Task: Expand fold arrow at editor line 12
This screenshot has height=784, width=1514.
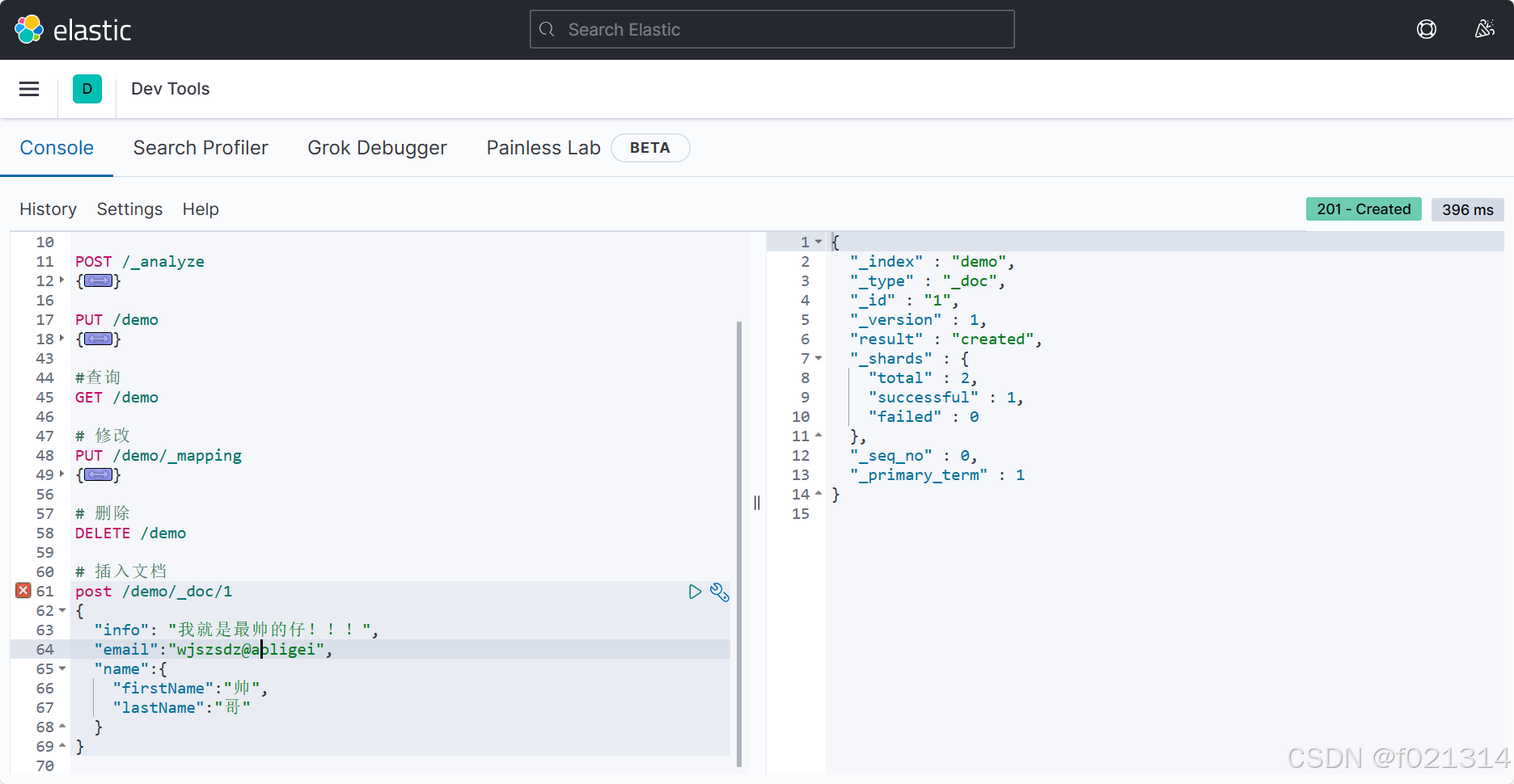Action: tap(61, 280)
